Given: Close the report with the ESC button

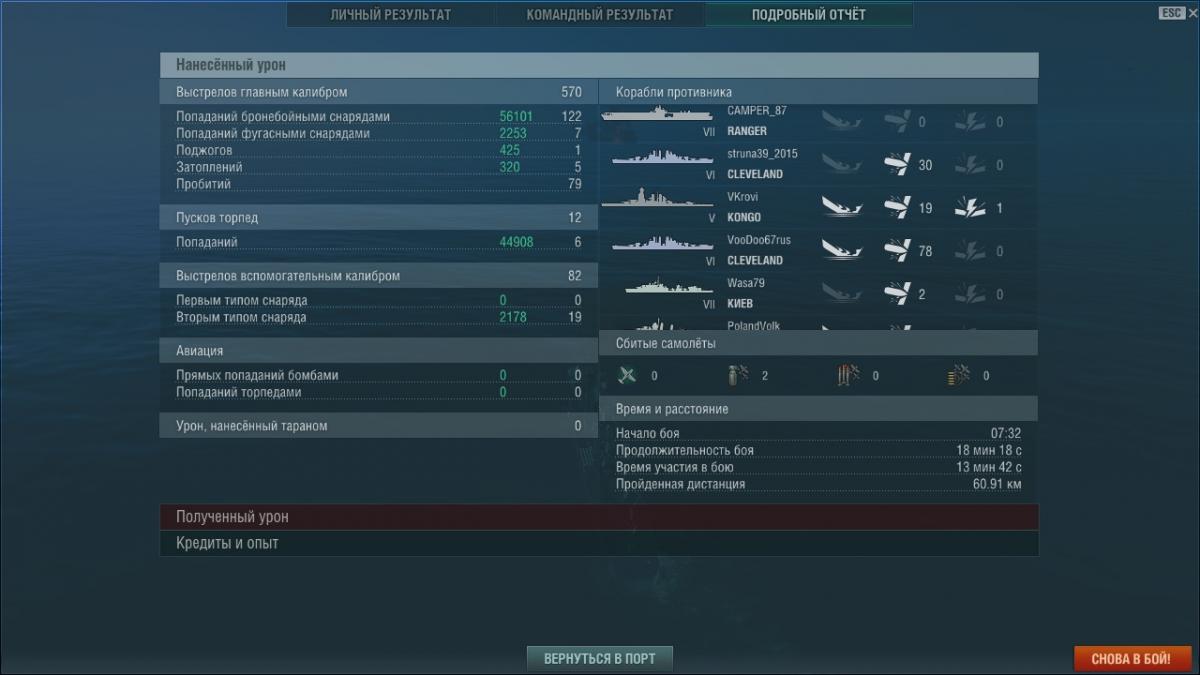Looking at the screenshot, I should tap(1172, 13).
